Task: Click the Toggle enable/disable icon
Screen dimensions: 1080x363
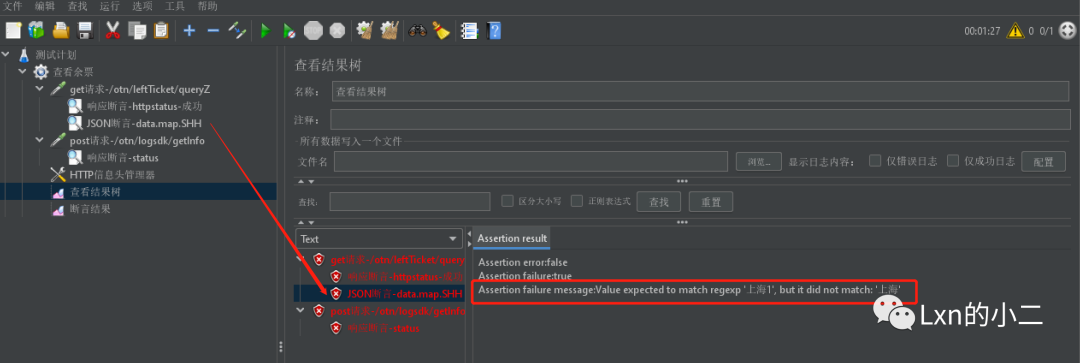Action: point(236,30)
